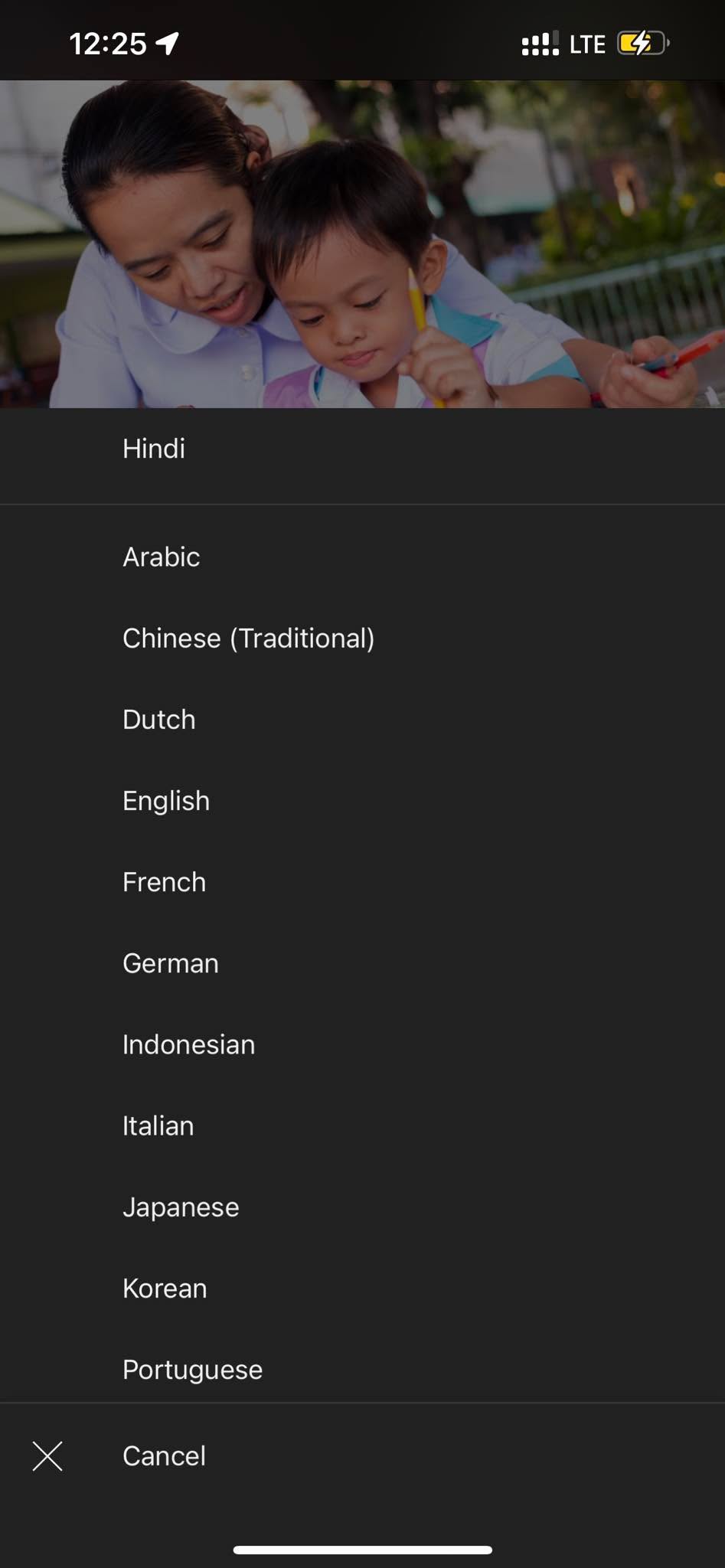Tap the location arrow status icon

[x=168, y=44]
